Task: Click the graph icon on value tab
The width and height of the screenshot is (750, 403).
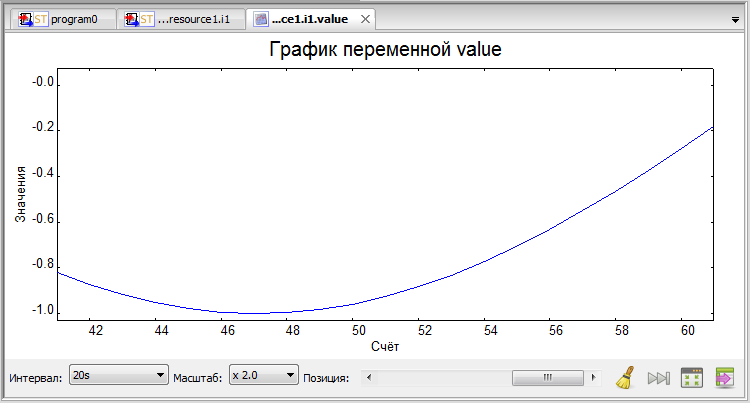Action: (x=261, y=19)
